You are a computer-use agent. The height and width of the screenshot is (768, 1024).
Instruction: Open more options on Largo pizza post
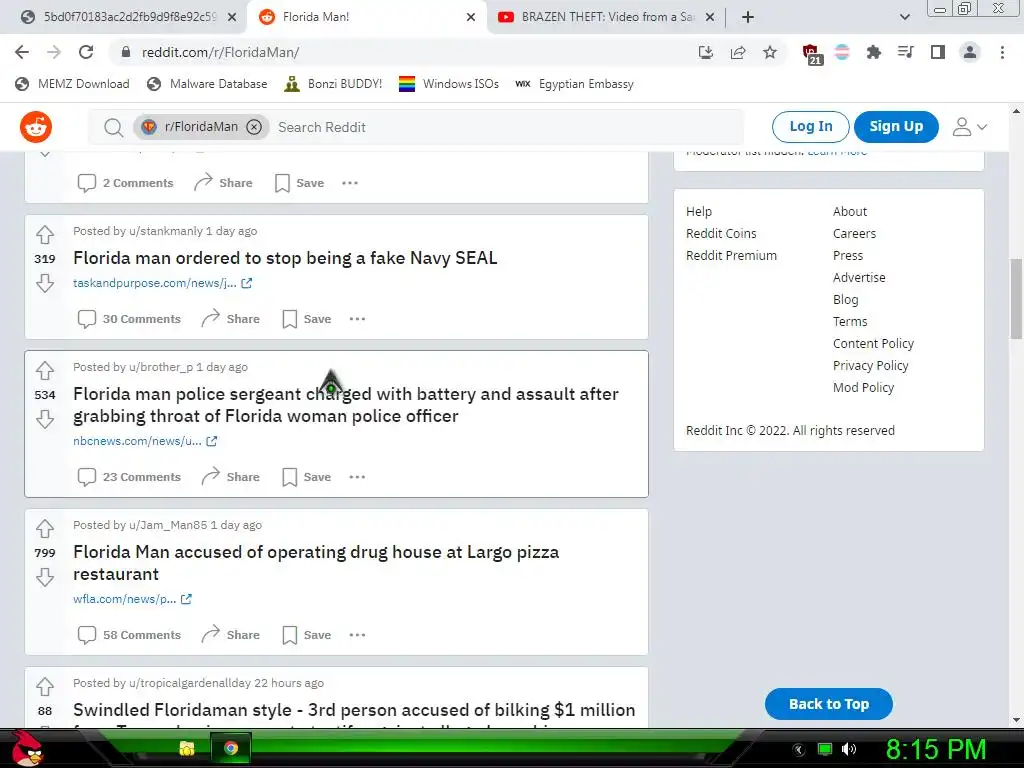pyautogui.click(x=357, y=635)
